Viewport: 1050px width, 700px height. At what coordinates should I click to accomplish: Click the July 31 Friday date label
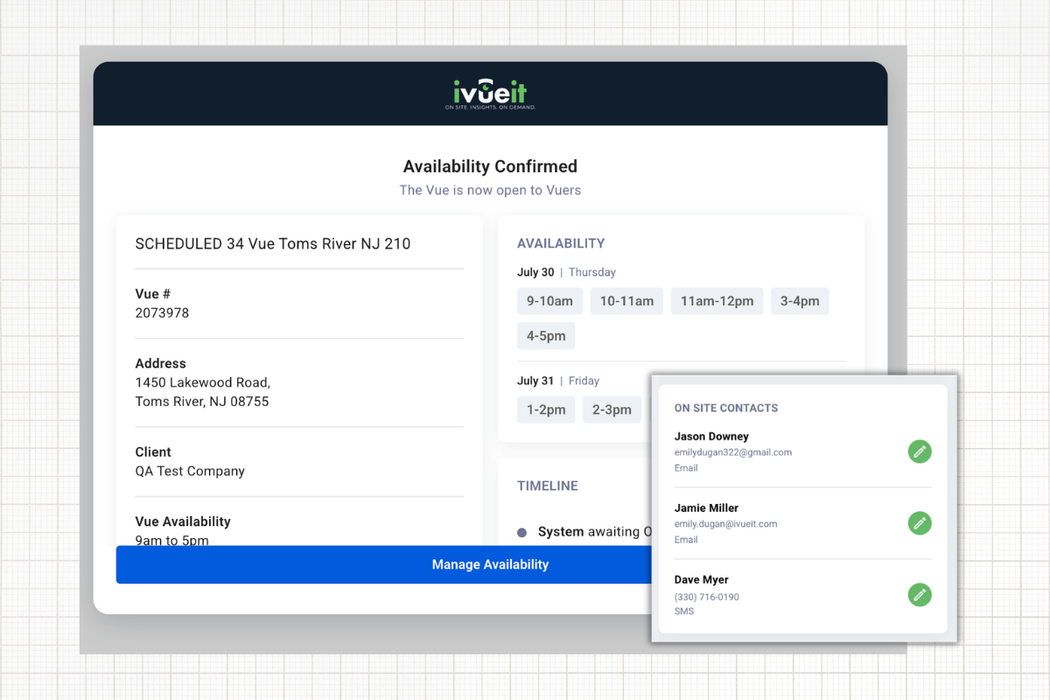pos(558,380)
